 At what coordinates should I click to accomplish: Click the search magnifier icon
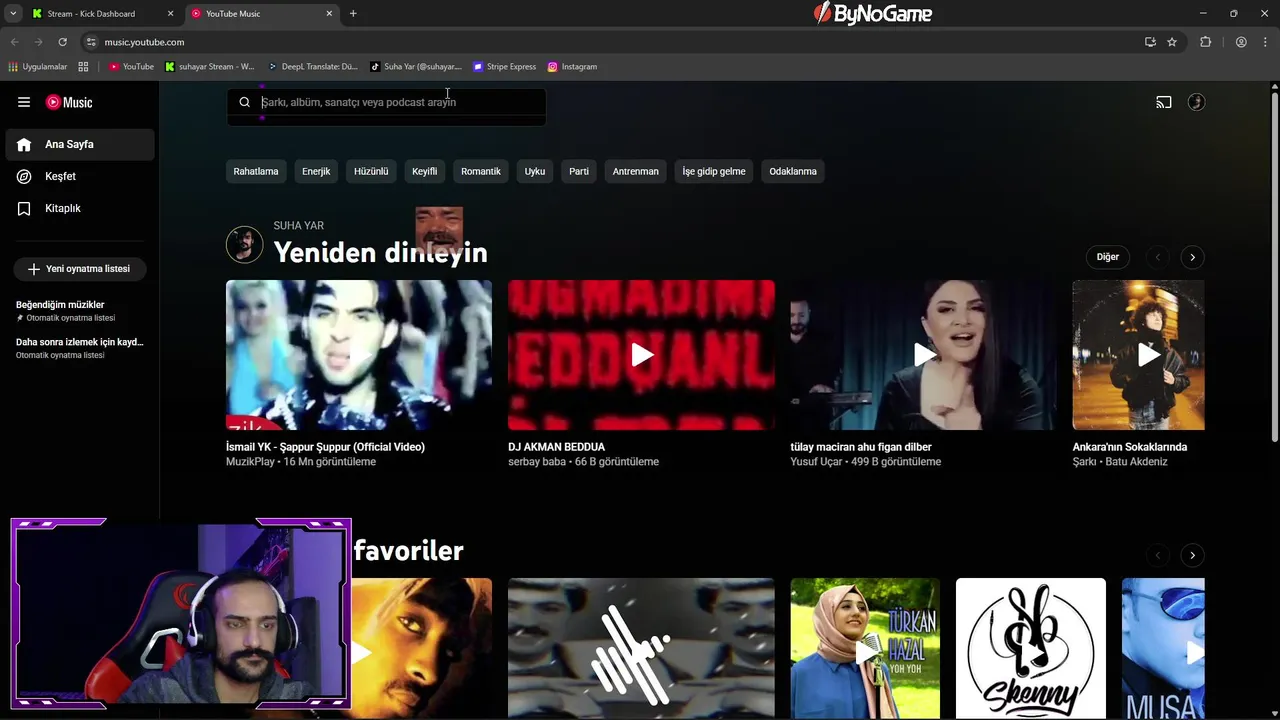coord(244,102)
